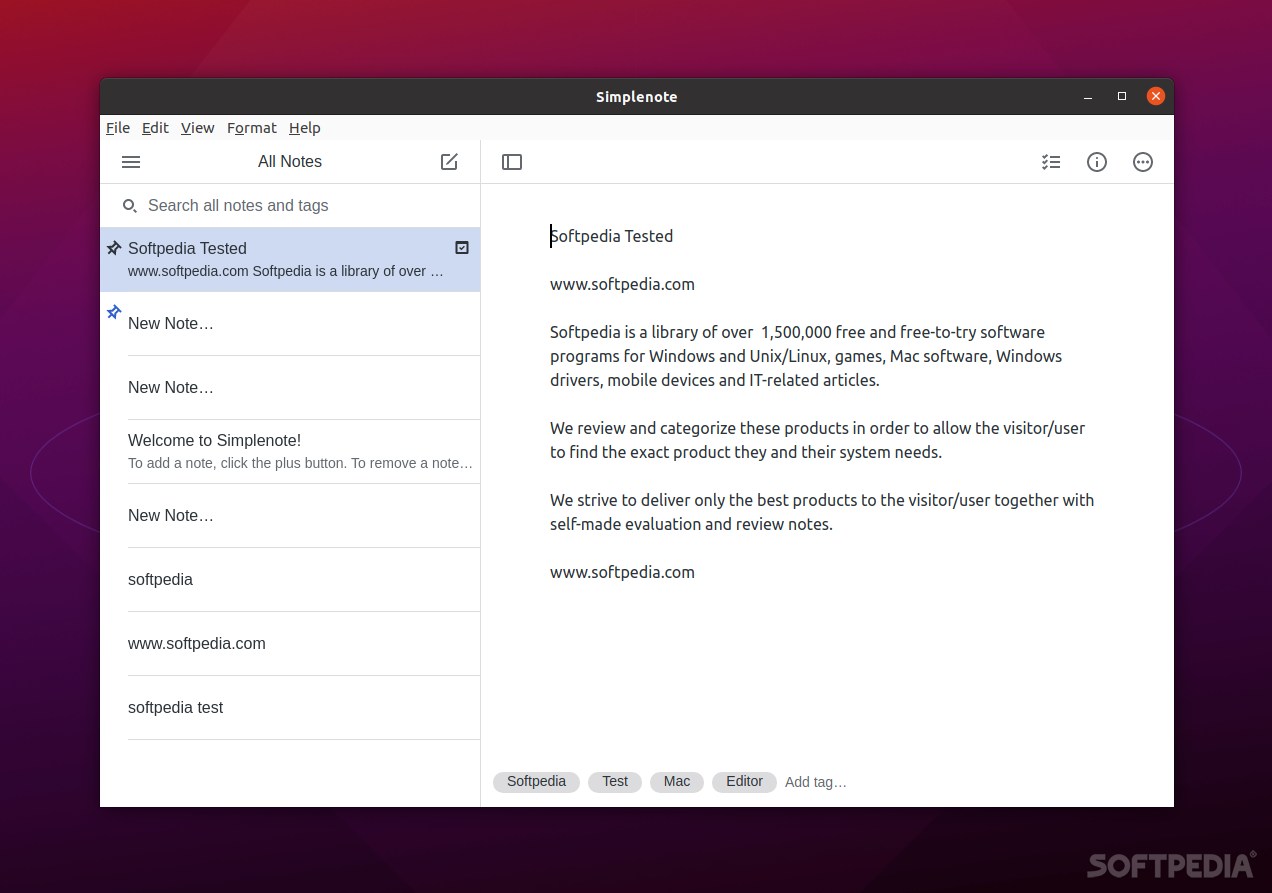The image size is (1272, 893).
Task: Open the Help menu
Action: [305, 128]
